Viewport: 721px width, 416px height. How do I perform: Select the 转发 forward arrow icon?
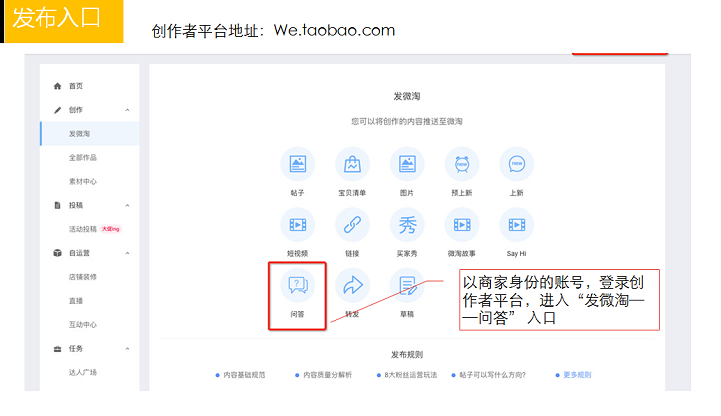point(352,285)
